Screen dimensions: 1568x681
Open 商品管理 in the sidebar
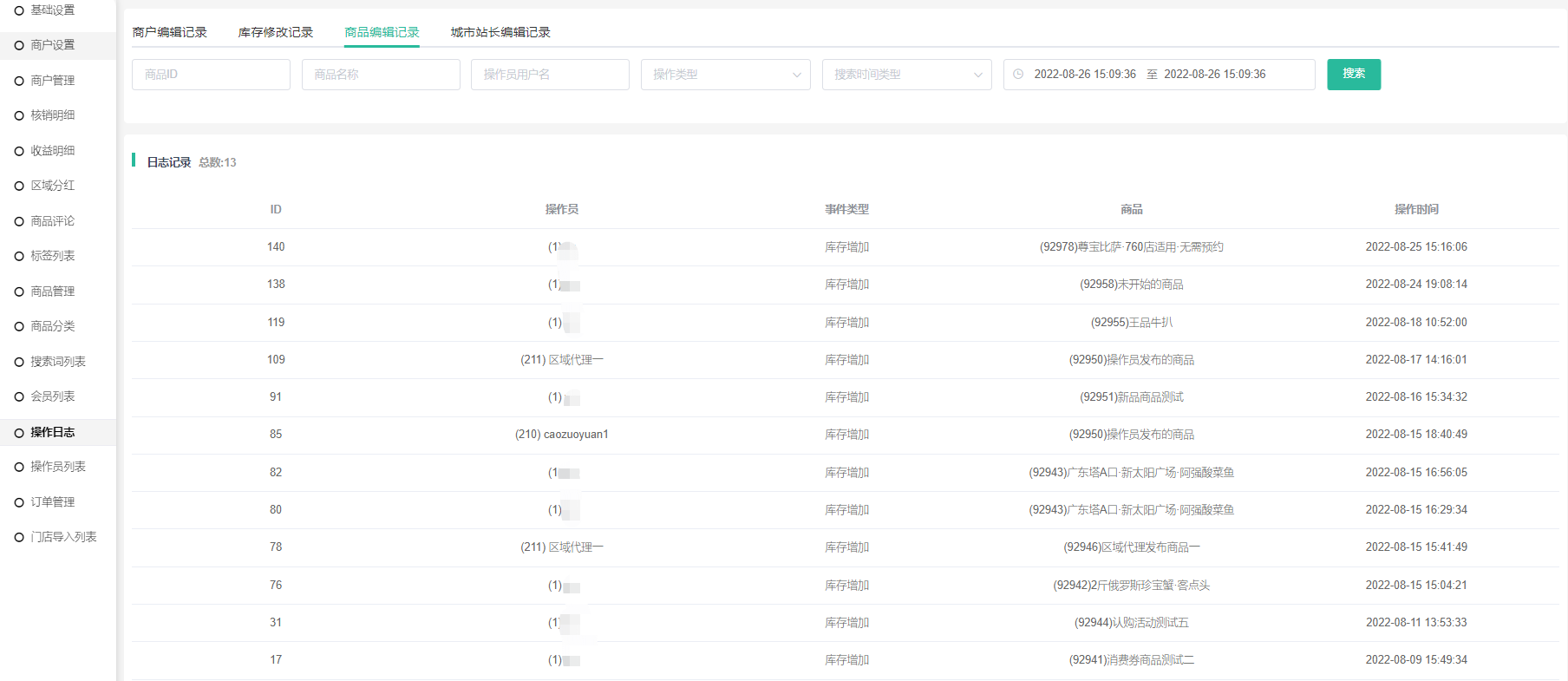[53, 291]
